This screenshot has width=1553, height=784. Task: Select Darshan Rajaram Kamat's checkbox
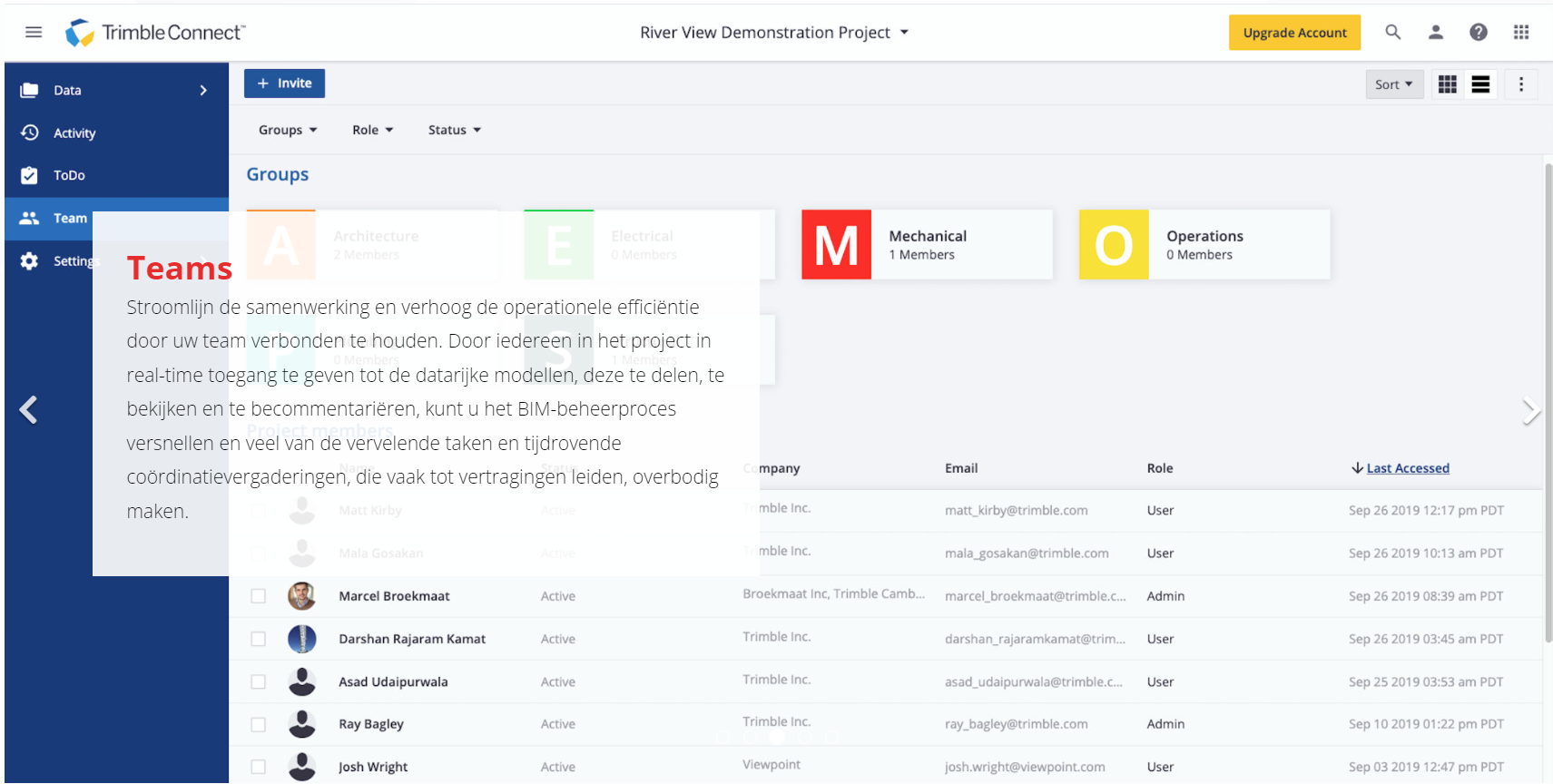259,639
